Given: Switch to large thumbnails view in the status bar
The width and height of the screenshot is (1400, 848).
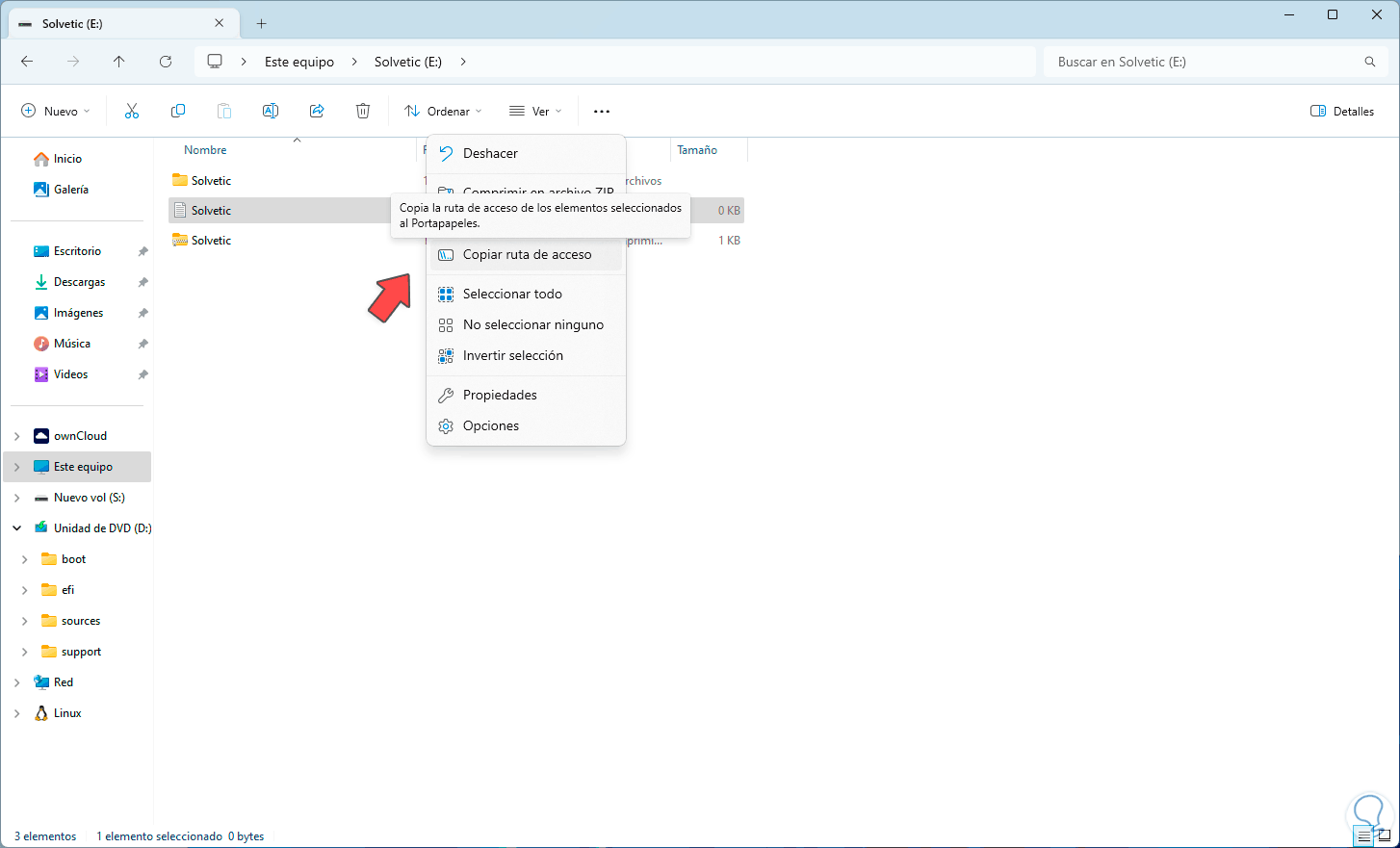Looking at the screenshot, I should click(x=1385, y=836).
